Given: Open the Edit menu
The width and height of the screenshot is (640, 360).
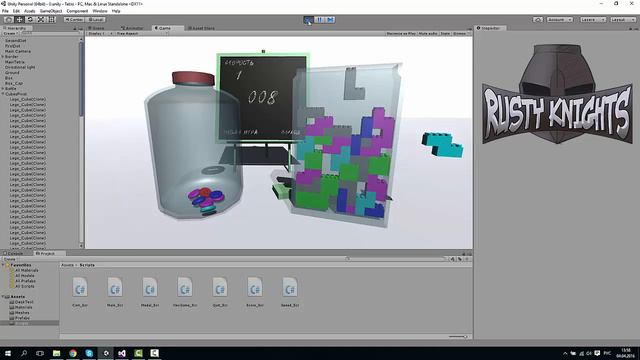Looking at the screenshot, I should click(16, 11).
